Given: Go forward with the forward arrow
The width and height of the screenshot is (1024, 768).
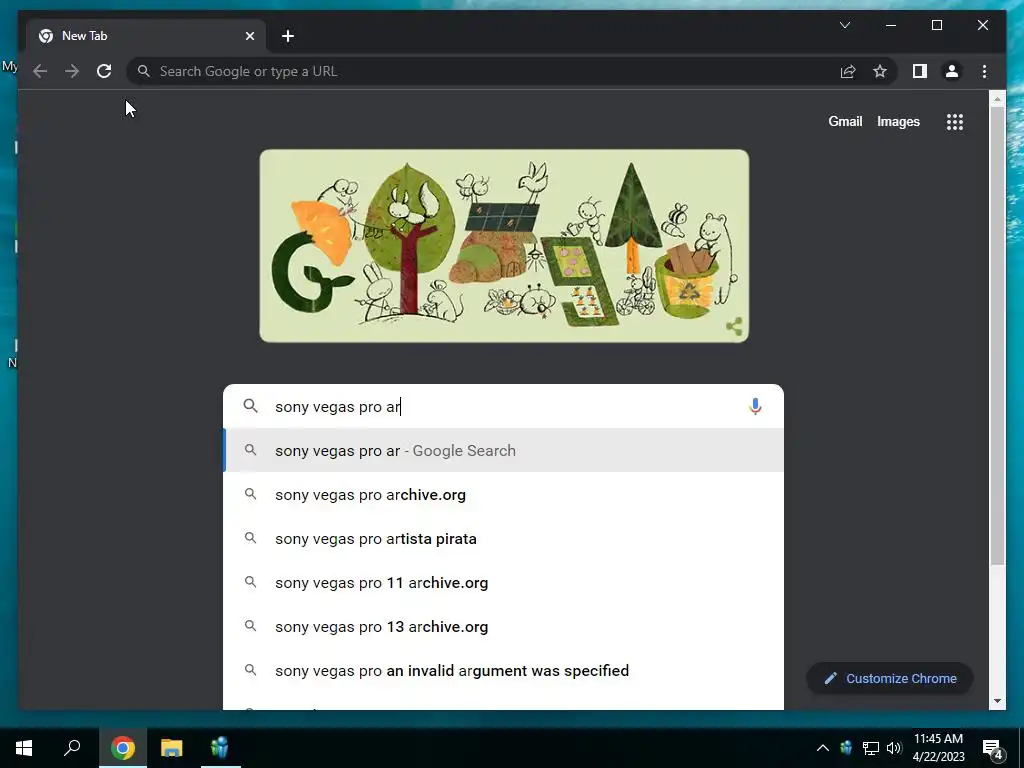Looking at the screenshot, I should [72, 71].
